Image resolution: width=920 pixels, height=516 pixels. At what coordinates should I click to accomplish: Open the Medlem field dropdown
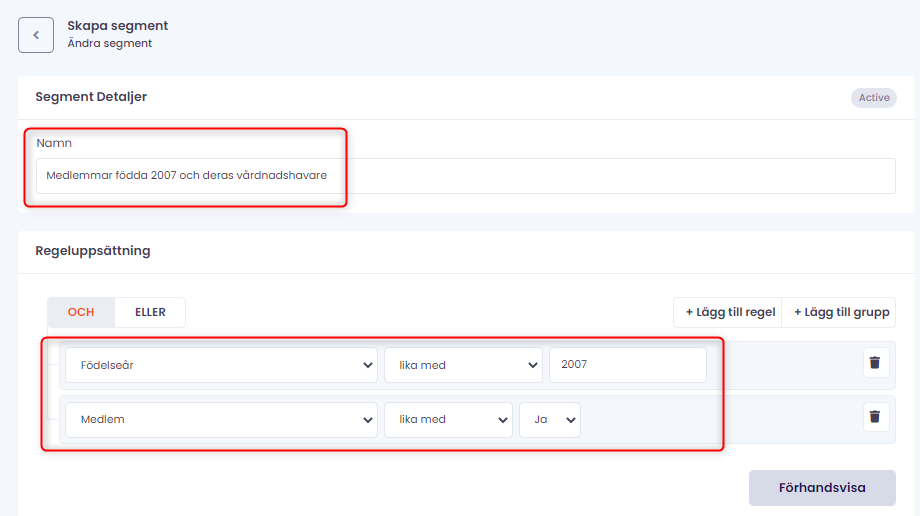(x=221, y=419)
